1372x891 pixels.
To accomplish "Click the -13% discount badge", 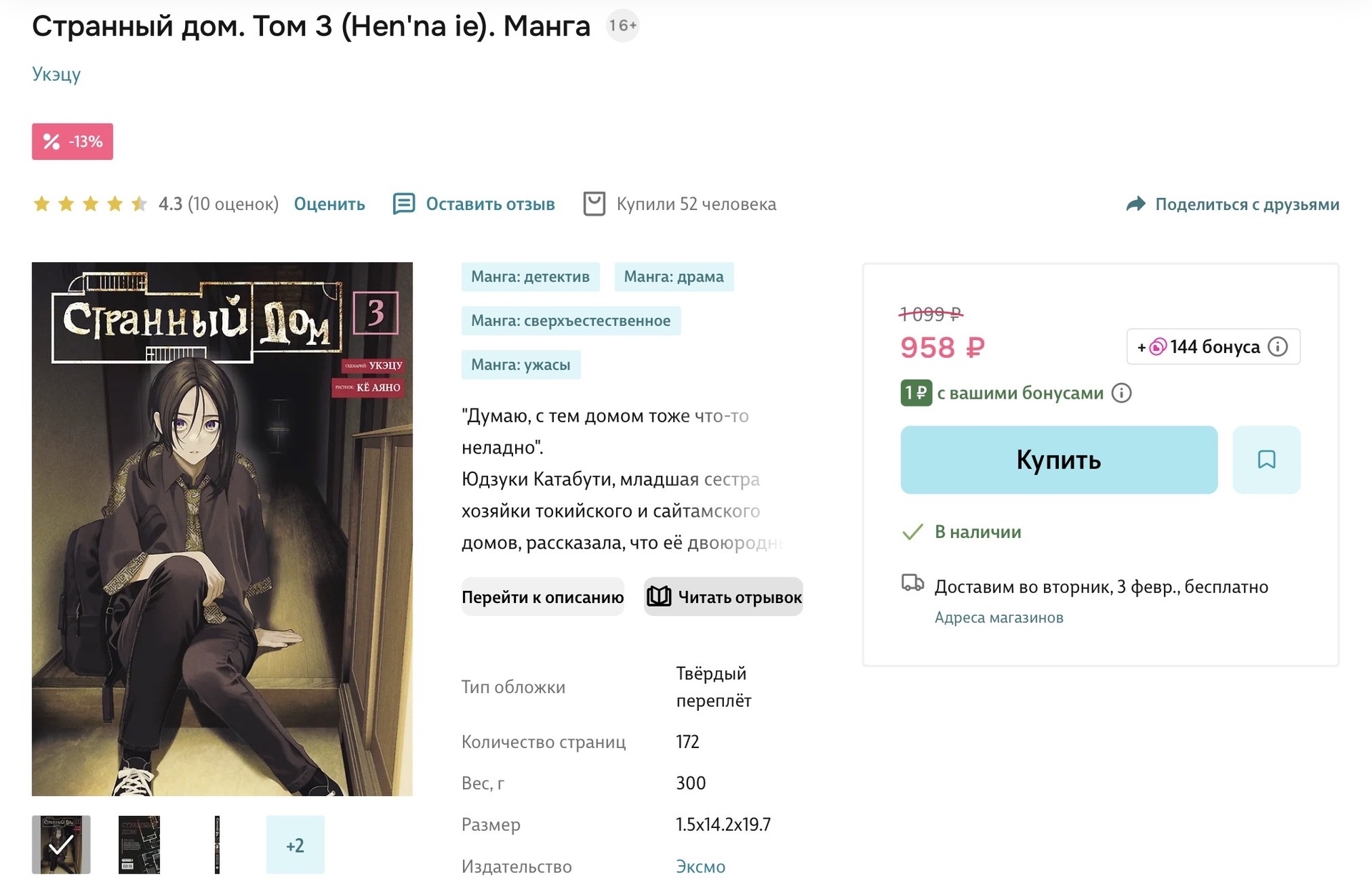I will pos(72,141).
